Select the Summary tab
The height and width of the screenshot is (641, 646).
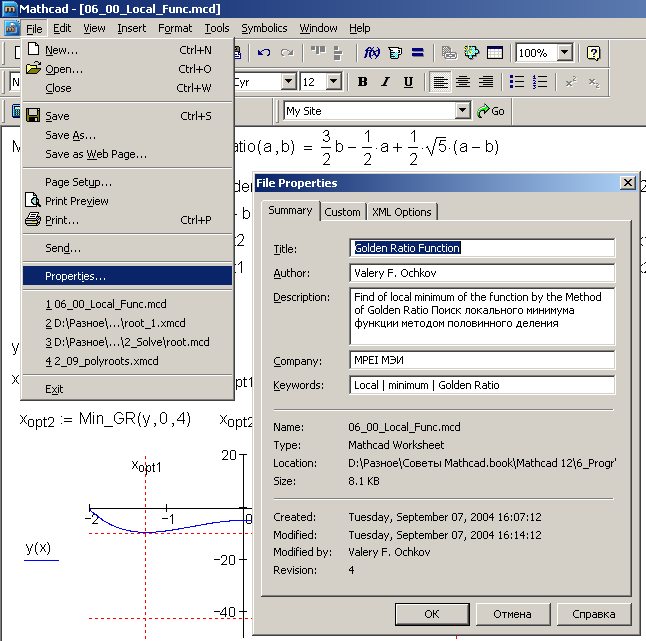290,211
